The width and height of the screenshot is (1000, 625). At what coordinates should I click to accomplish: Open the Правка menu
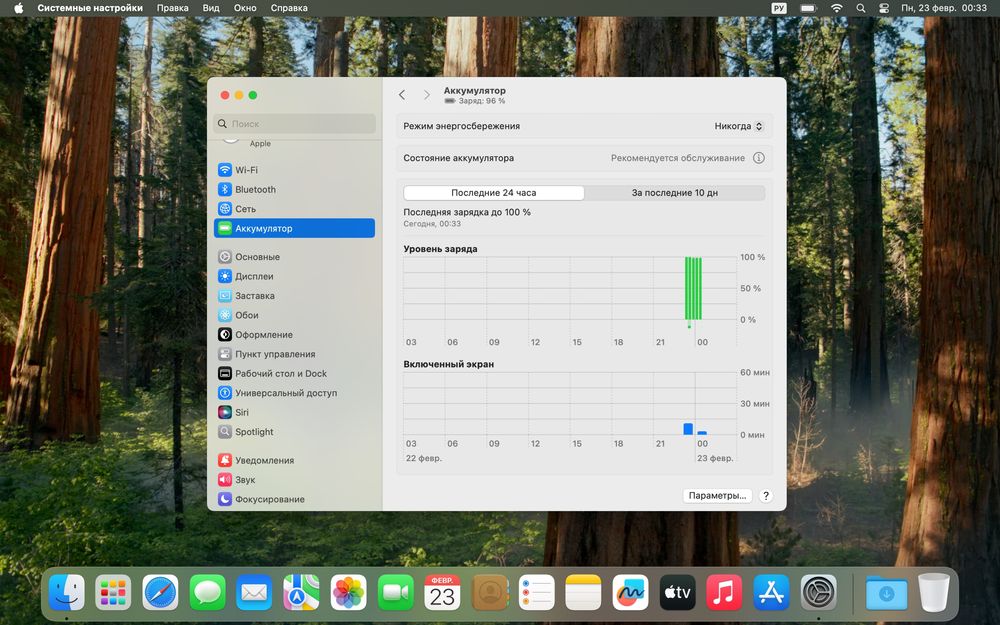[x=172, y=8]
